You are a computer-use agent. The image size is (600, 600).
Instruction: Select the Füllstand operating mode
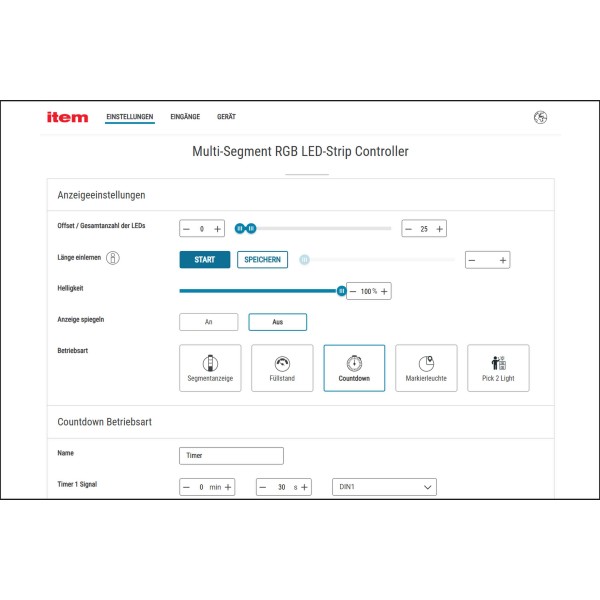(282, 368)
